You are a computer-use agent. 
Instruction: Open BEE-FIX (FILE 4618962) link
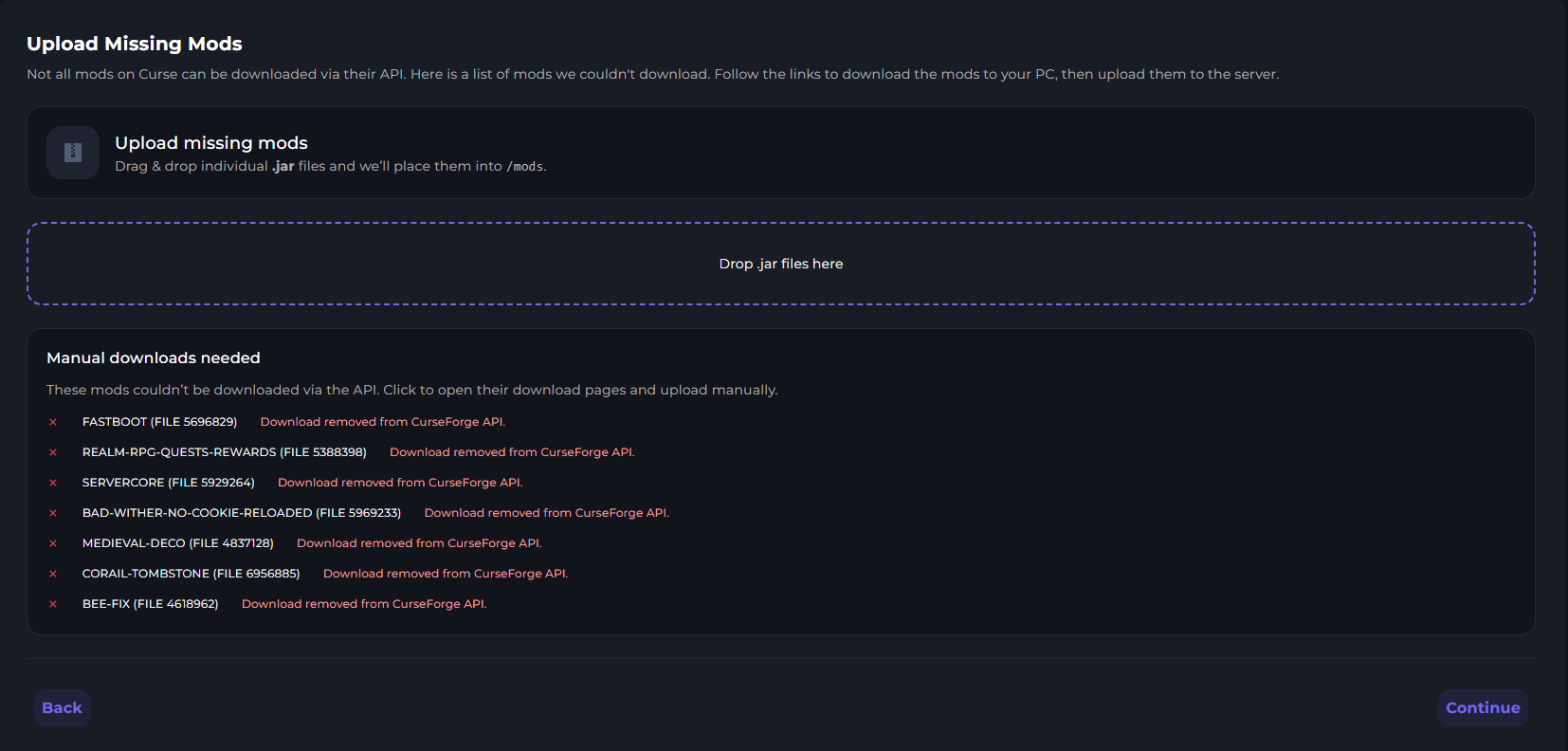click(x=150, y=604)
